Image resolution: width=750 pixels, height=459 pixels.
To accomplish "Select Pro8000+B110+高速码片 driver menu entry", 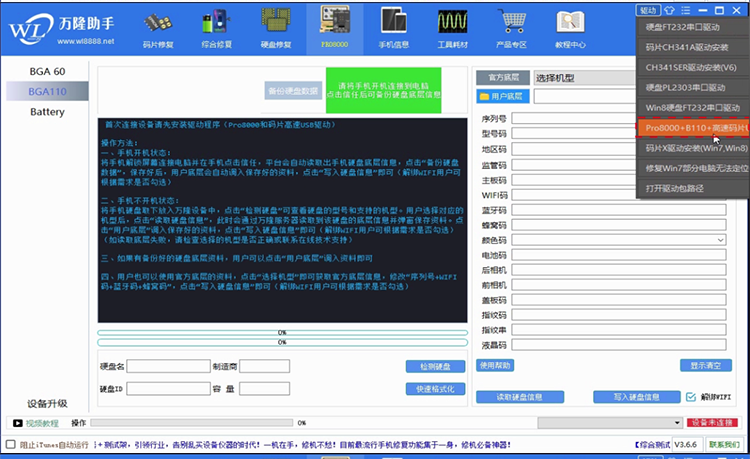I will (693, 128).
